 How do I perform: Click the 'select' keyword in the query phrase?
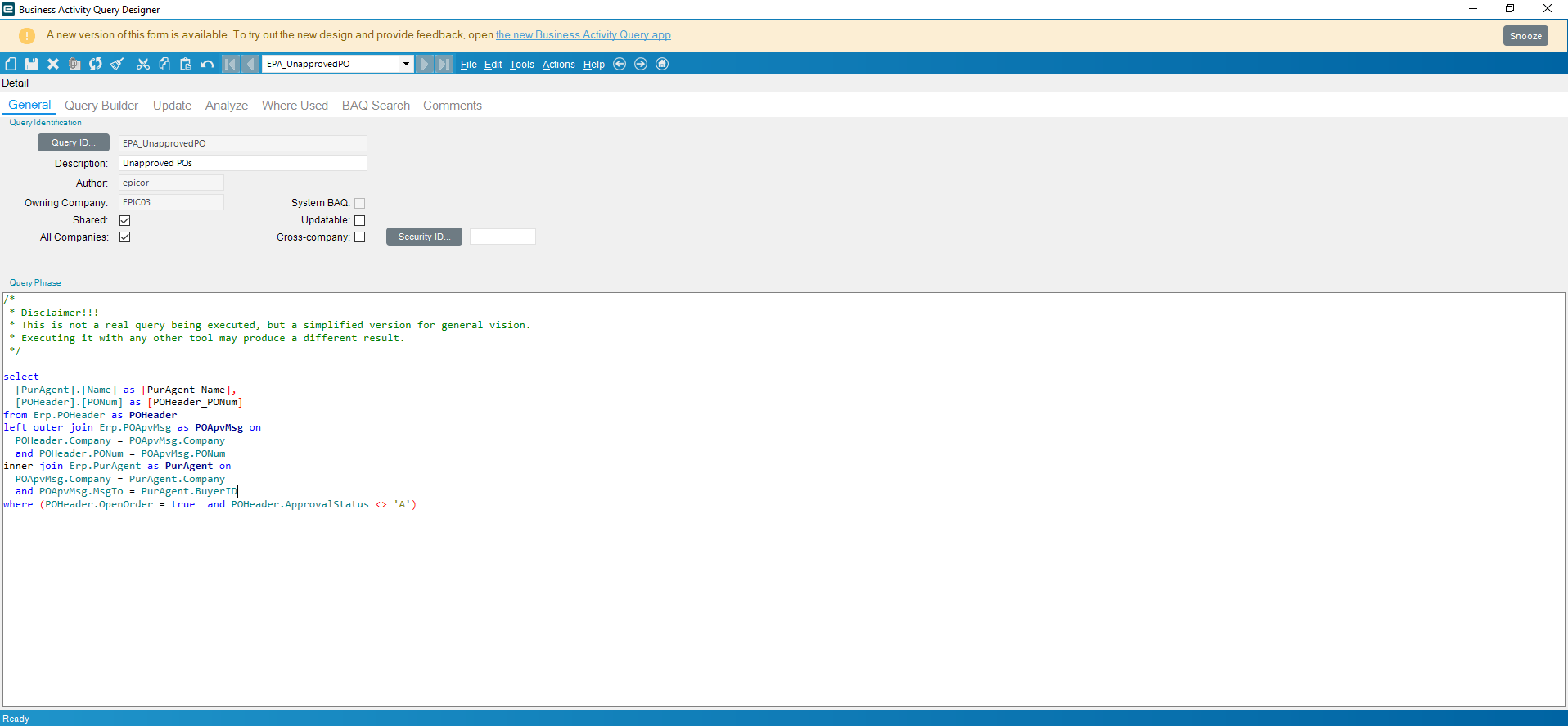pos(21,377)
